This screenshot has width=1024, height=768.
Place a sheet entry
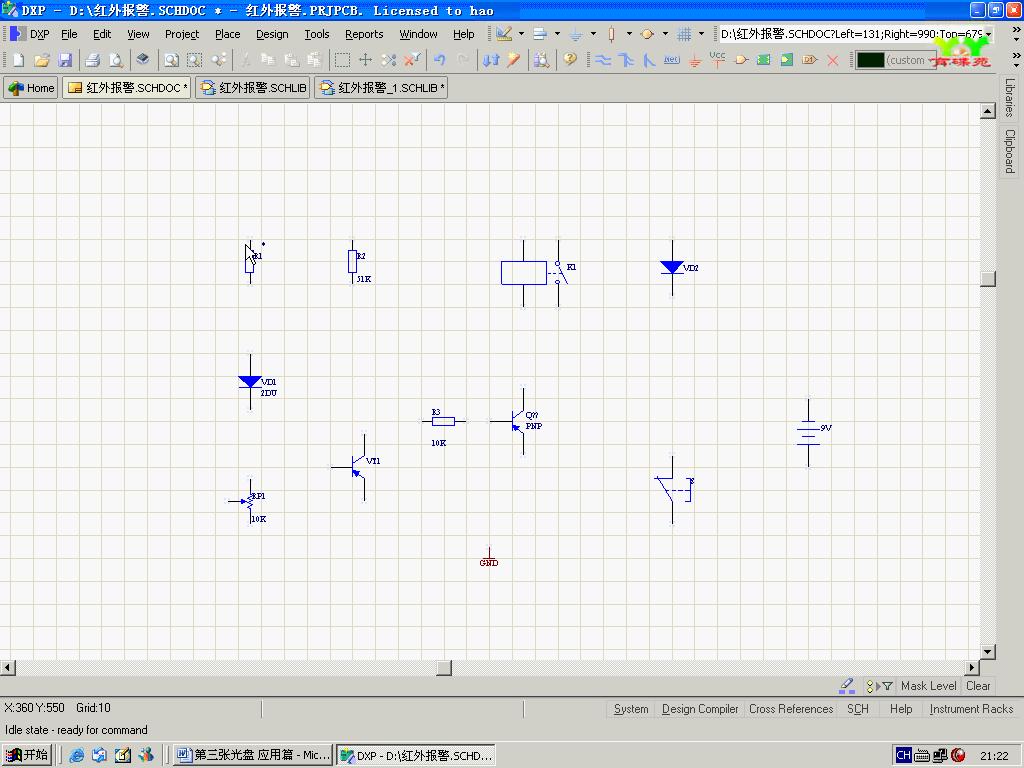[x=787, y=60]
